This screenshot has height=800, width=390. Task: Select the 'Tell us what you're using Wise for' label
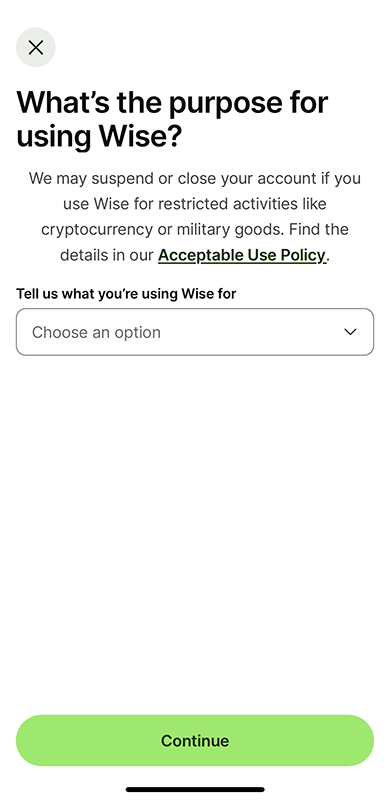[126, 294]
